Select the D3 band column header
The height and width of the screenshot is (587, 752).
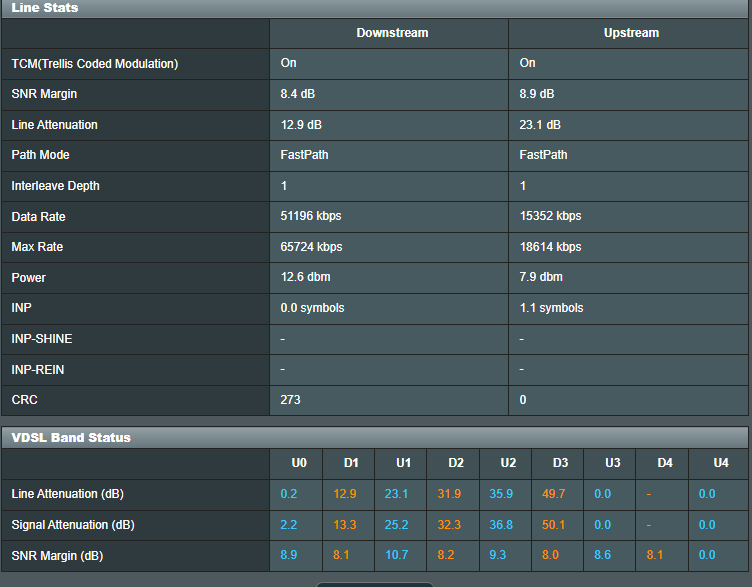click(x=560, y=463)
